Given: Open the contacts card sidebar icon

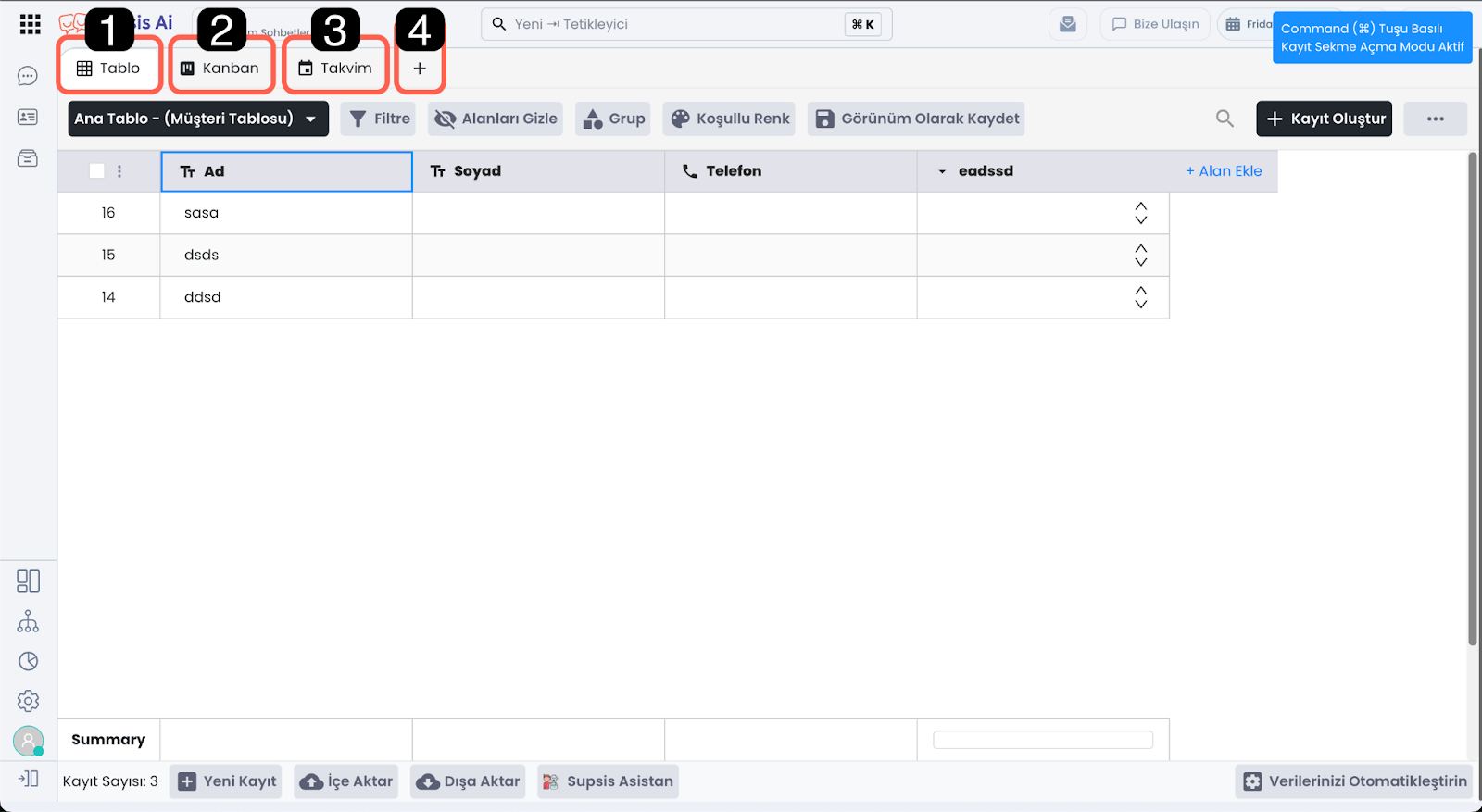Looking at the screenshot, I should point(28,117).
